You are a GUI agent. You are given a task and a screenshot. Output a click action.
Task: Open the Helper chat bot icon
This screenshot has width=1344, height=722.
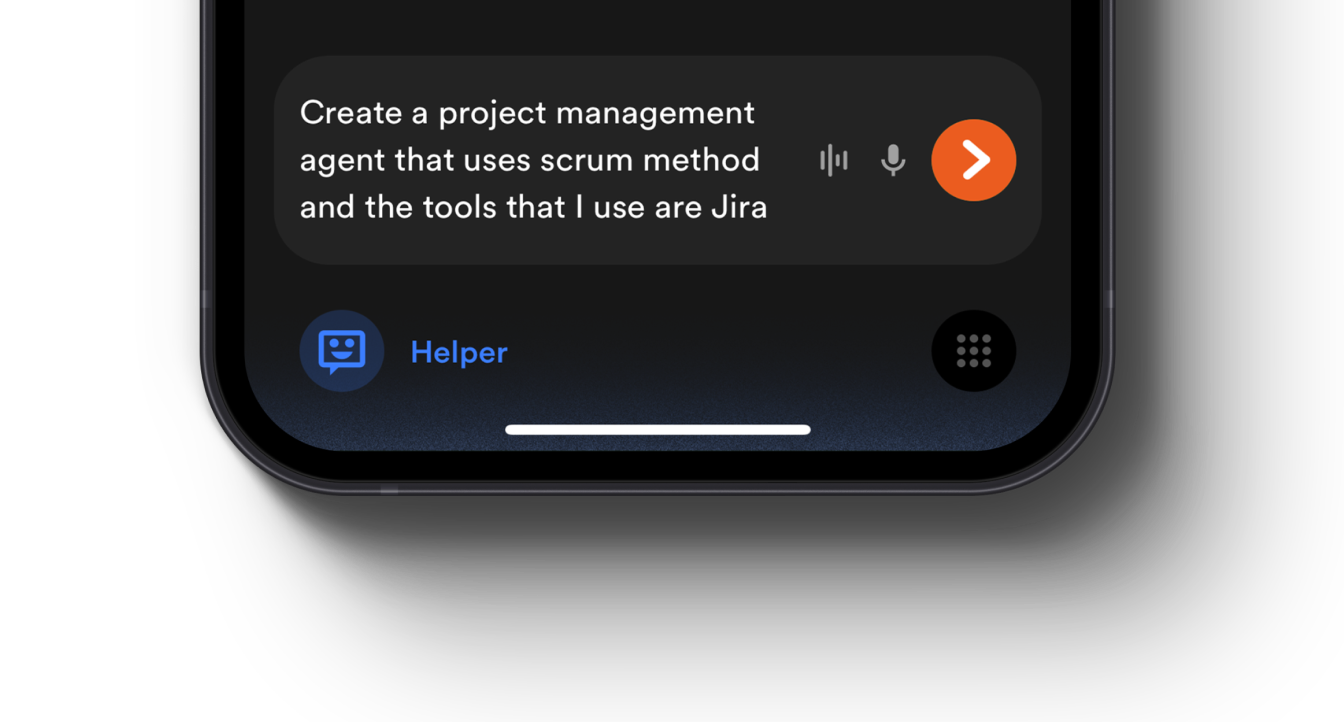(x=342, y=351)
